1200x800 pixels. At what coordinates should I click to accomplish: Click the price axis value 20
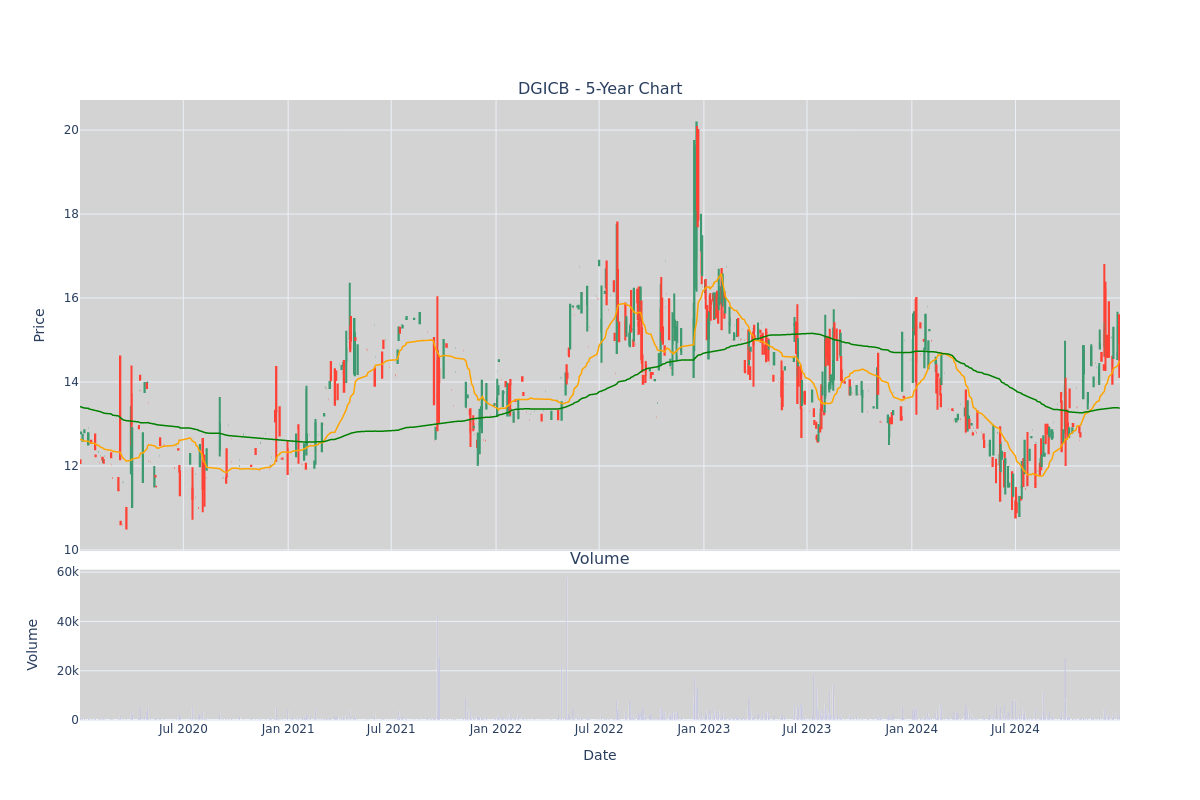pyautogui.click(x=71, y=130)
